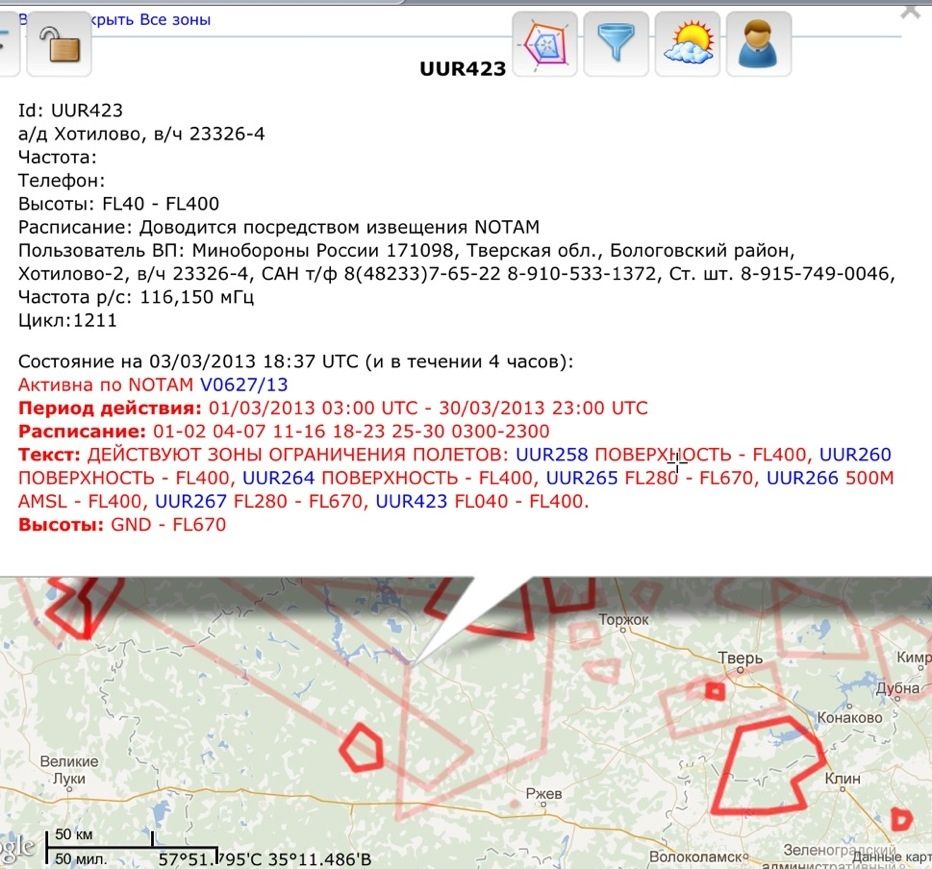This screenshot has width=932, height=869.
Task: Select 'Высоты: FL40 - FL400' line
Action: click(x=118, y=204)
